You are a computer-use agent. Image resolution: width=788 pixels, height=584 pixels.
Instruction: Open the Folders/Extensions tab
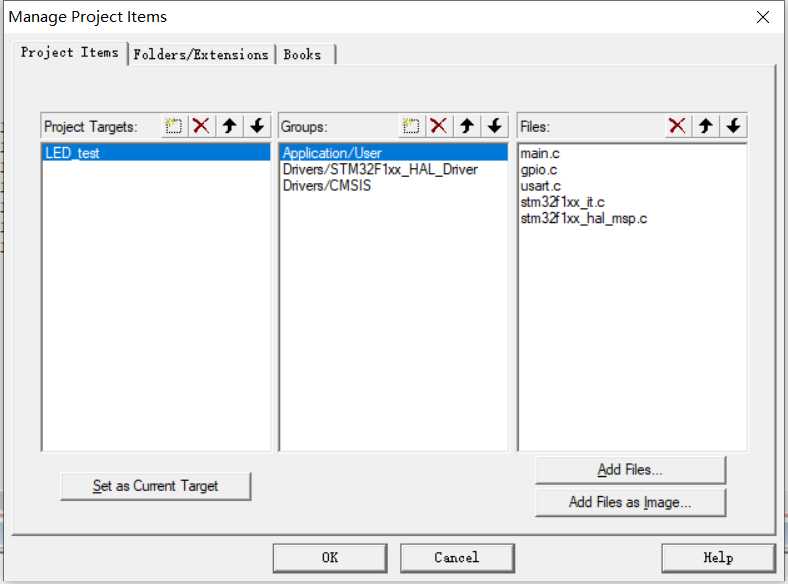pyautogui.click(x=201, y=54)
